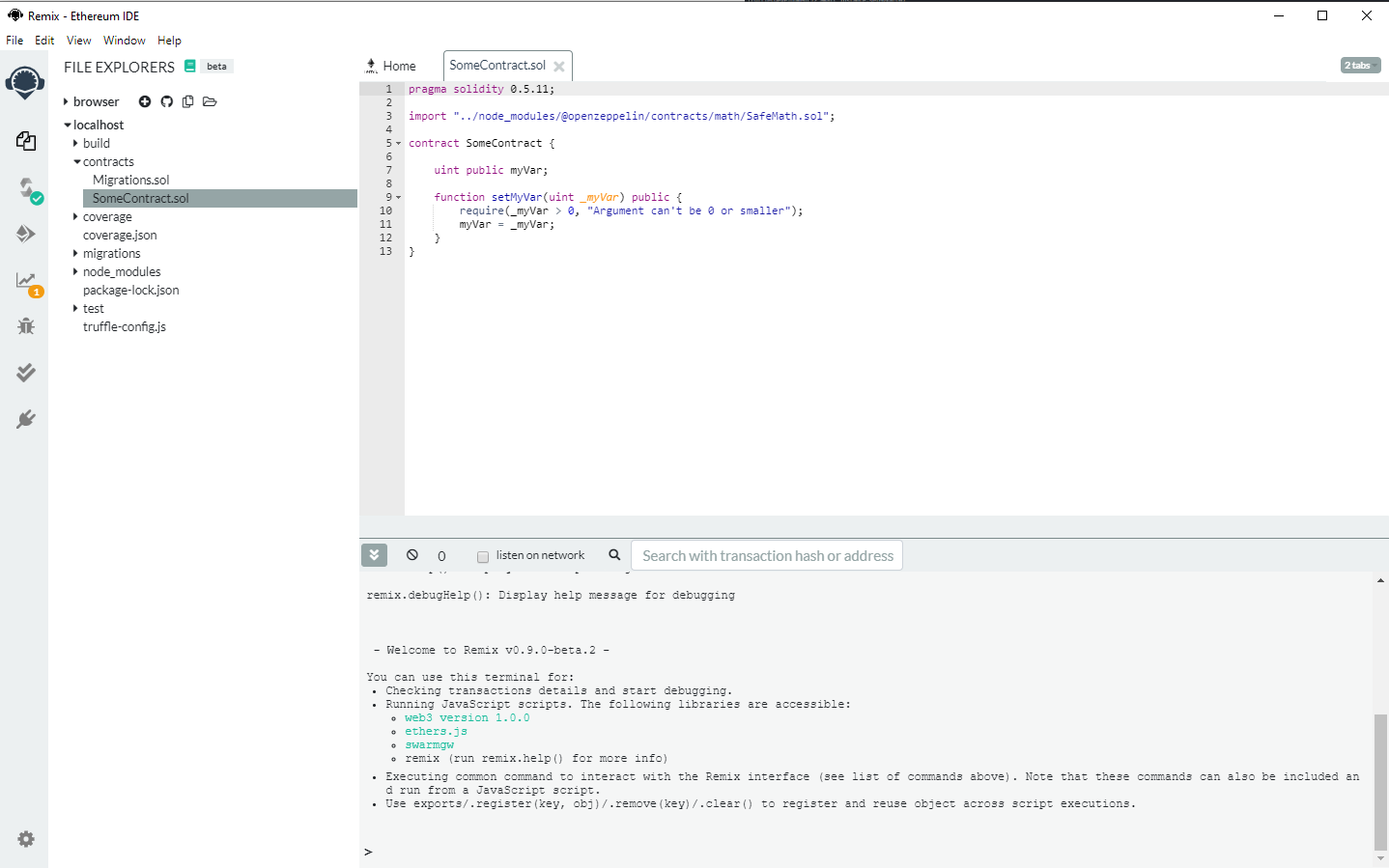1389x868 pixels.
Task: Click the 'uint public myVar;' line
Action: coord(491,170)
